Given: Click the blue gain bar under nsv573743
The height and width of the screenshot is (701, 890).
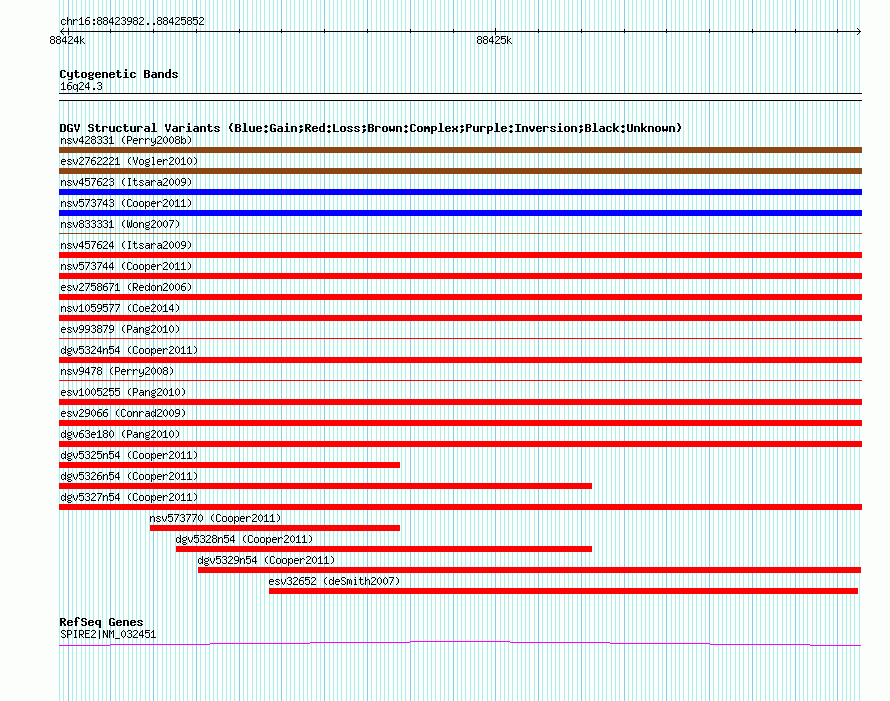Looking at the screenshot, I should point(460,213).
